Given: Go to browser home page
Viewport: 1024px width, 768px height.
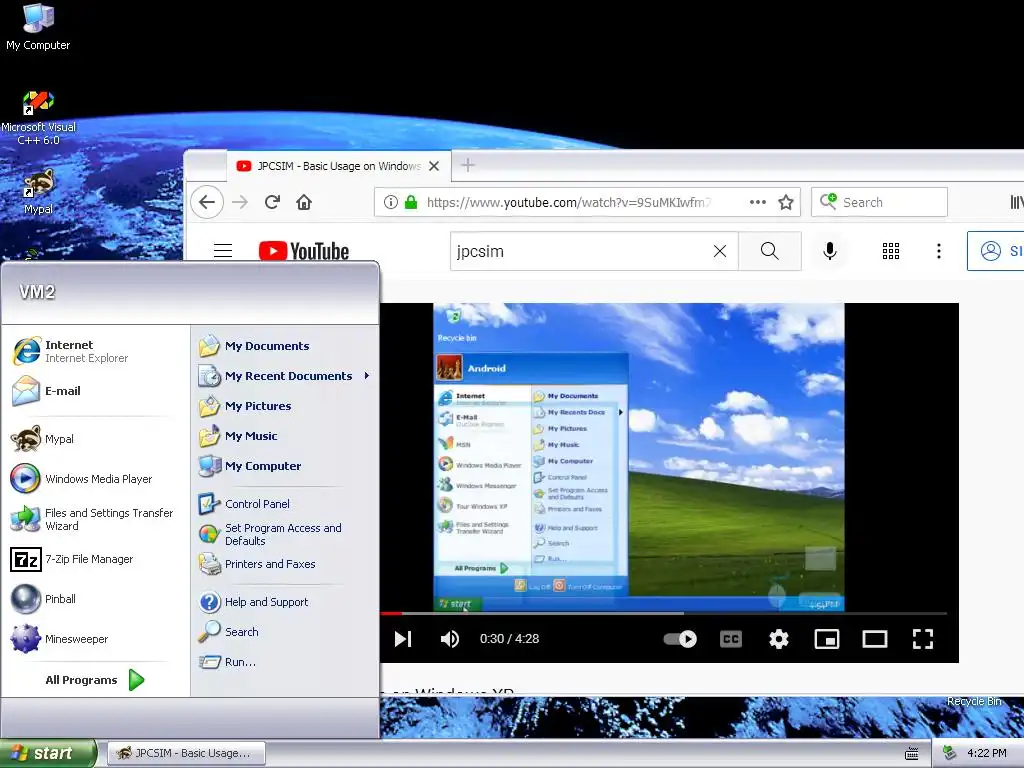Looking at the screenshot, I should click(x=304, y=202).
